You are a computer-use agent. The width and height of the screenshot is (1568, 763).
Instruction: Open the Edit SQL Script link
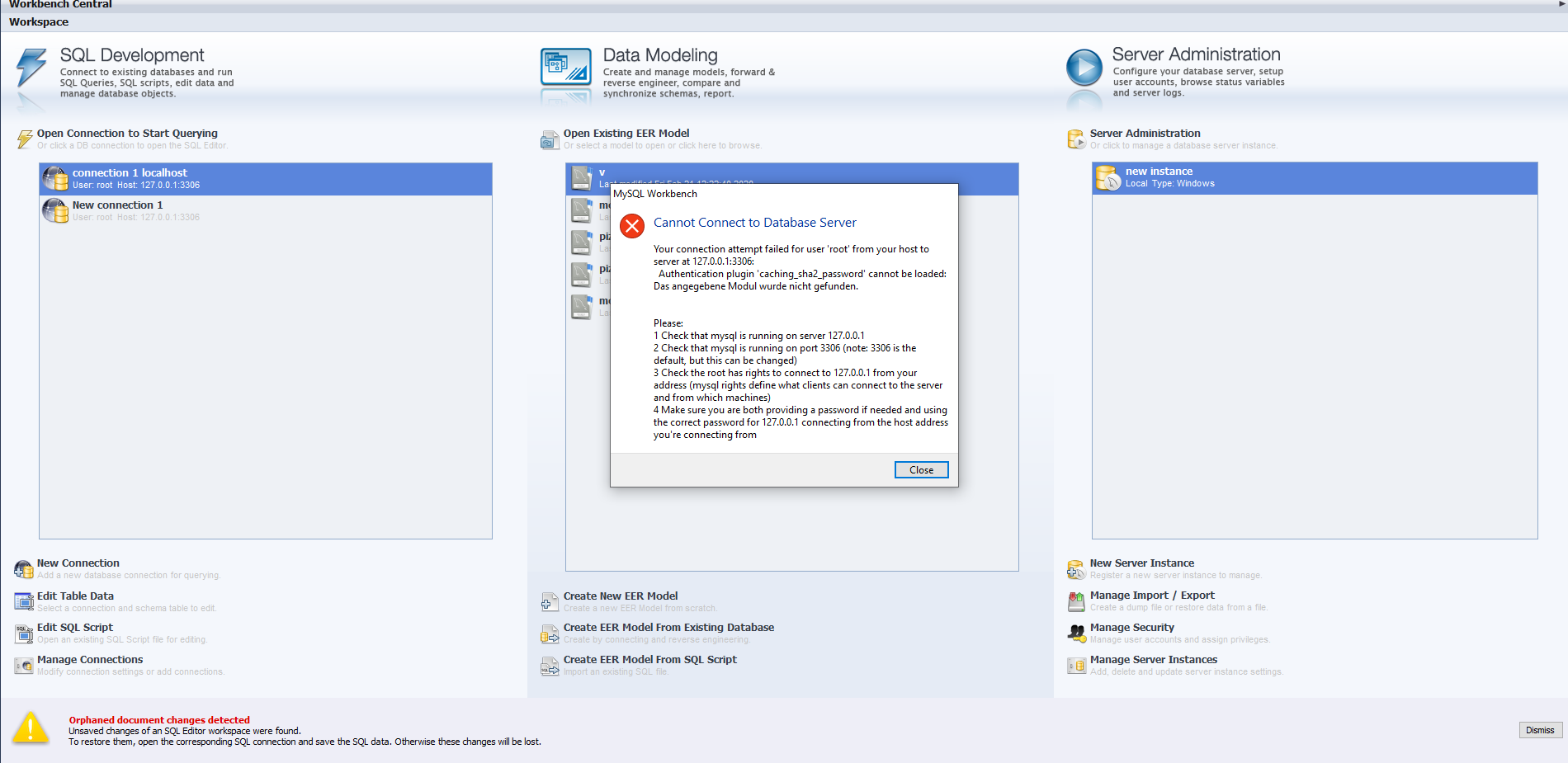(75, 628)
